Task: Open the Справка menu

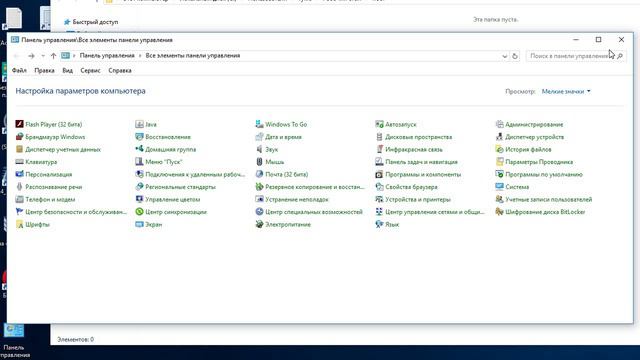Action: pos(120,71)
